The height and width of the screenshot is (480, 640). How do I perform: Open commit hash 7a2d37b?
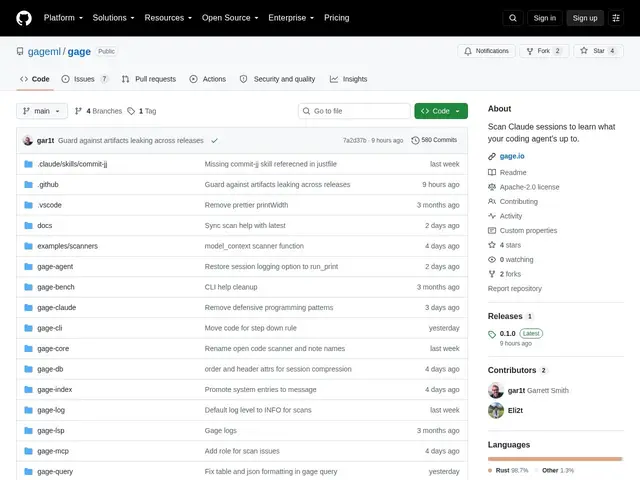click(x=354, y=140)
